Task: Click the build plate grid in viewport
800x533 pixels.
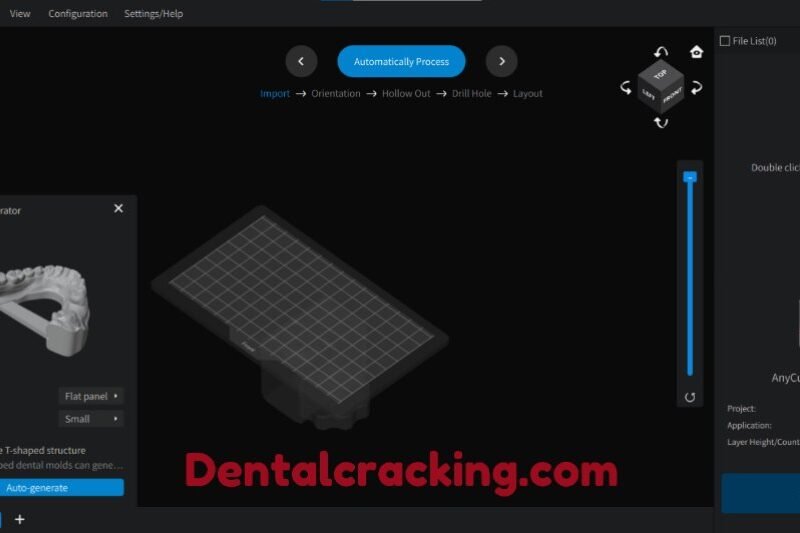Action: tap(301, 309)
